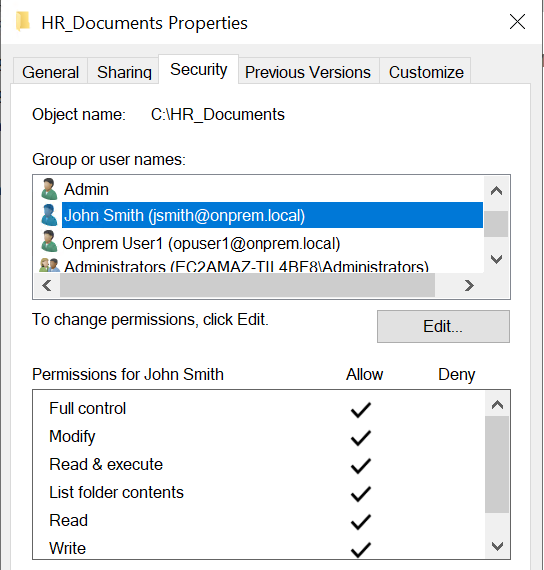
Task: Select John Smith (jsmith@onprem.local) entry
Action: pyautogui.click(x=261, y=215)
